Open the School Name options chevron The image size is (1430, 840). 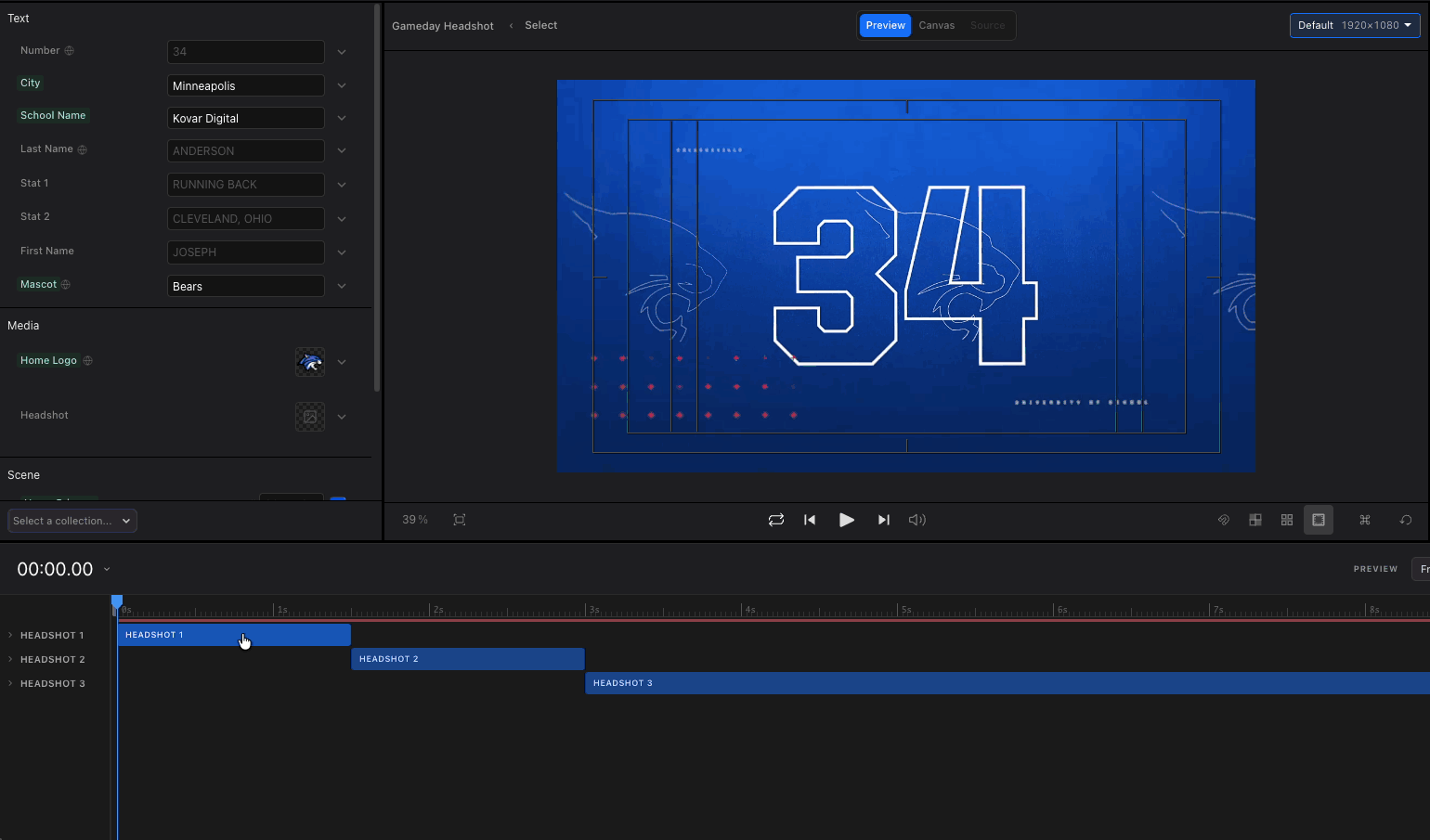[342, 118]
